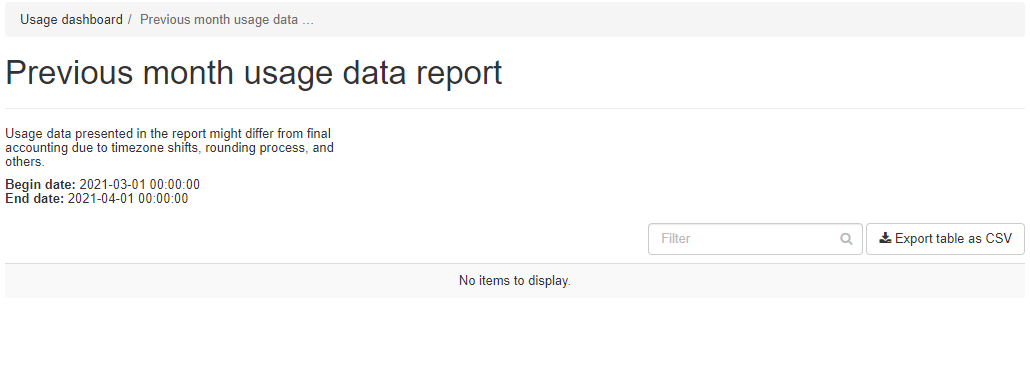
Task: Click the 'End date:' bold label
Action: [35, 198]
